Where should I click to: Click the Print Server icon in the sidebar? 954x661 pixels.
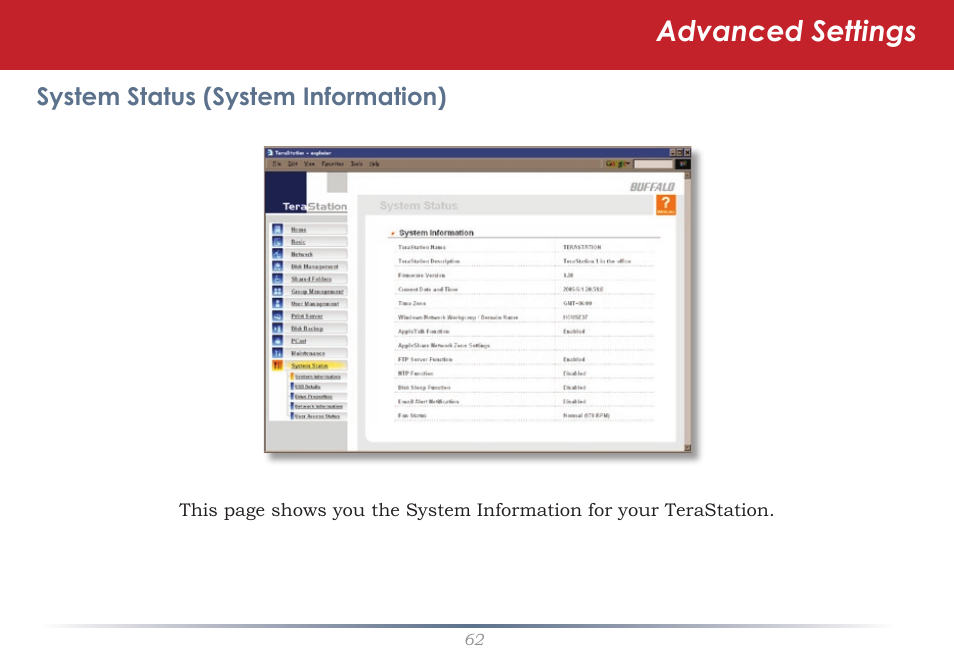pyautogui.click(x=277, y=316)
